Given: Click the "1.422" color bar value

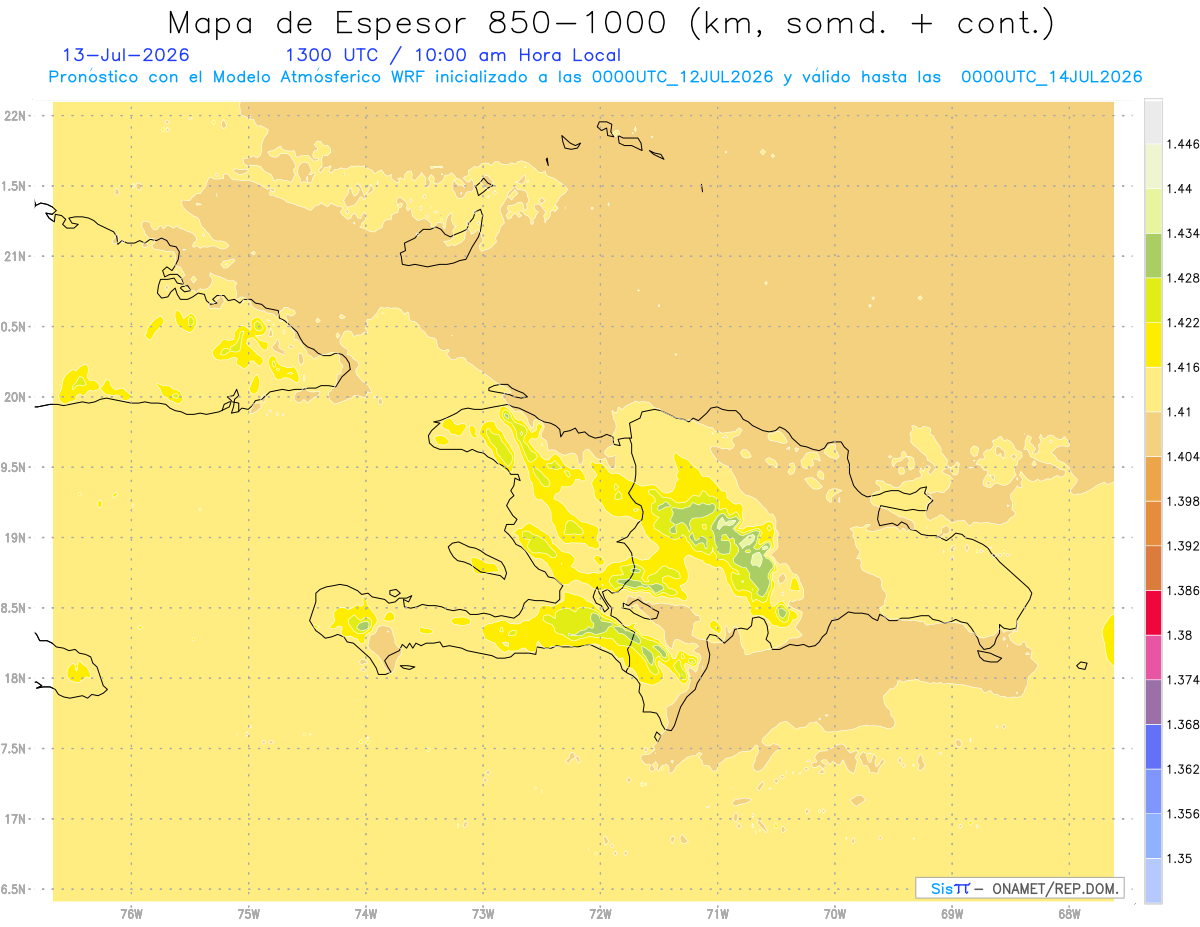Looking at the screenshot, I should click(1183, 323).
